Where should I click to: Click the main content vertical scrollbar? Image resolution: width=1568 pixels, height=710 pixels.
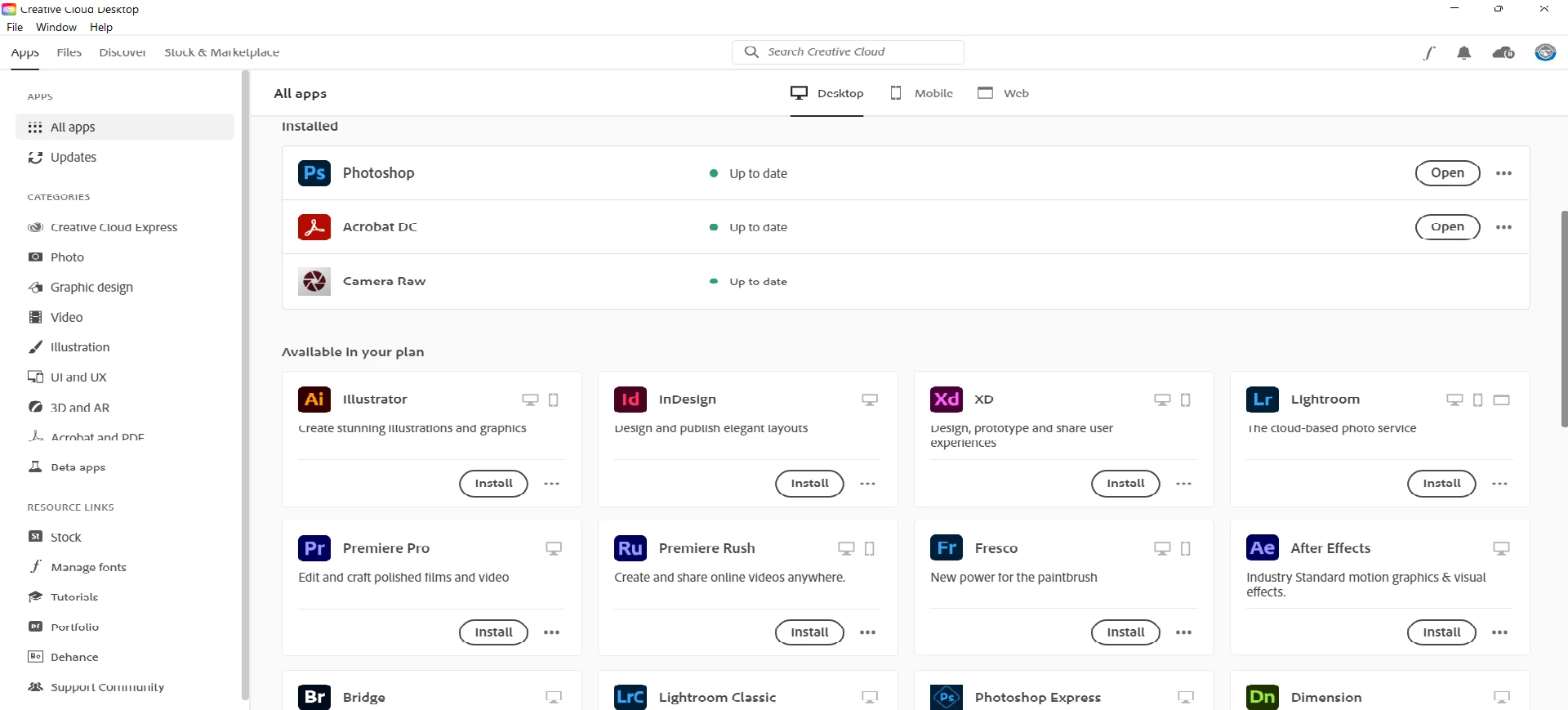[1564, 319]
